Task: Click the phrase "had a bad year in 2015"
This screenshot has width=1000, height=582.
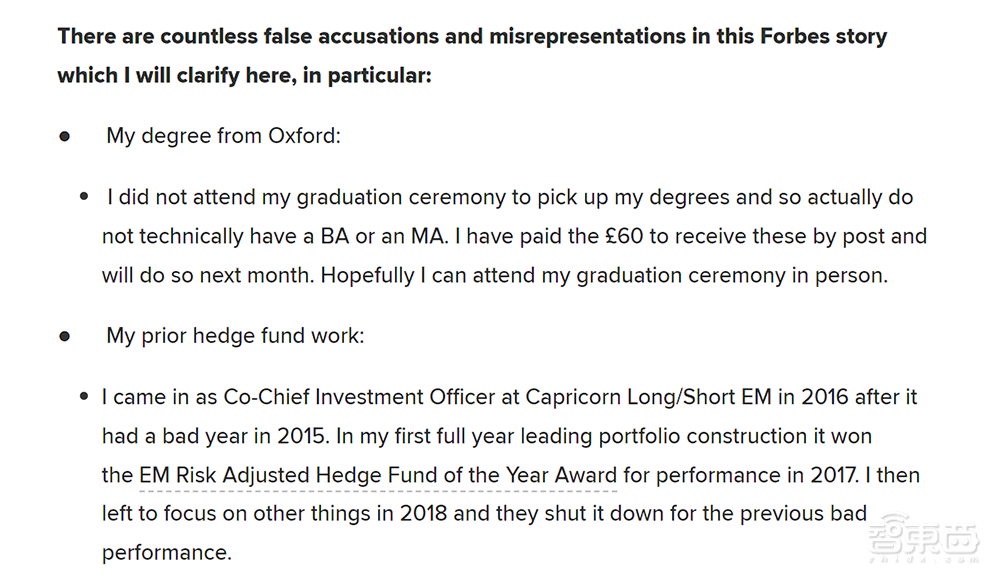Action: tap(214, 436)
